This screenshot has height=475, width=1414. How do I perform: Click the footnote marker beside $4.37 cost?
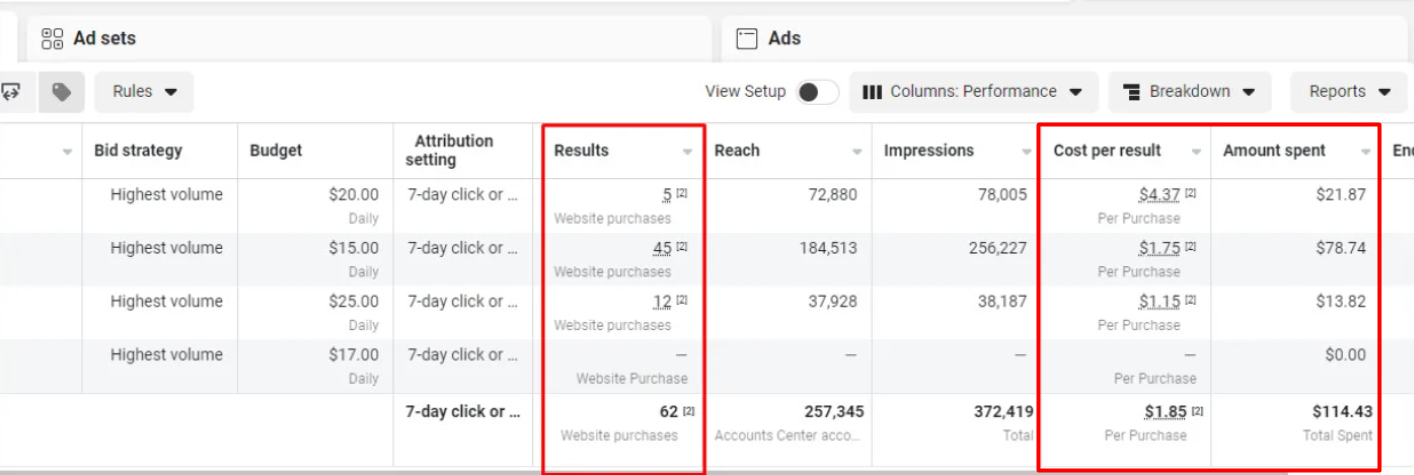pos(1191,193)
